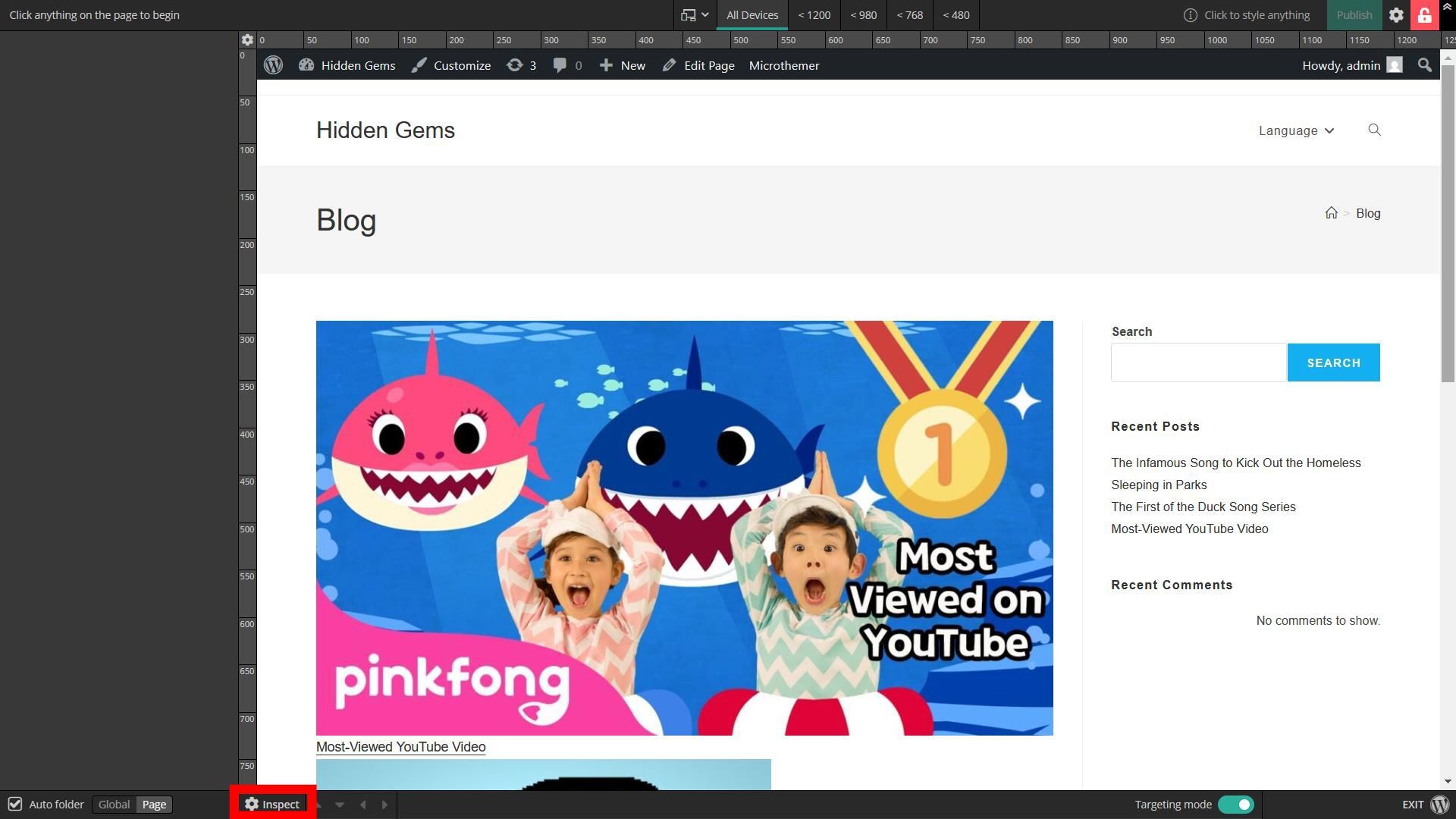Open the Howdy, admin account menu
The height and width of the screenshot is (819, 1456).
[x=1352, y=65]
